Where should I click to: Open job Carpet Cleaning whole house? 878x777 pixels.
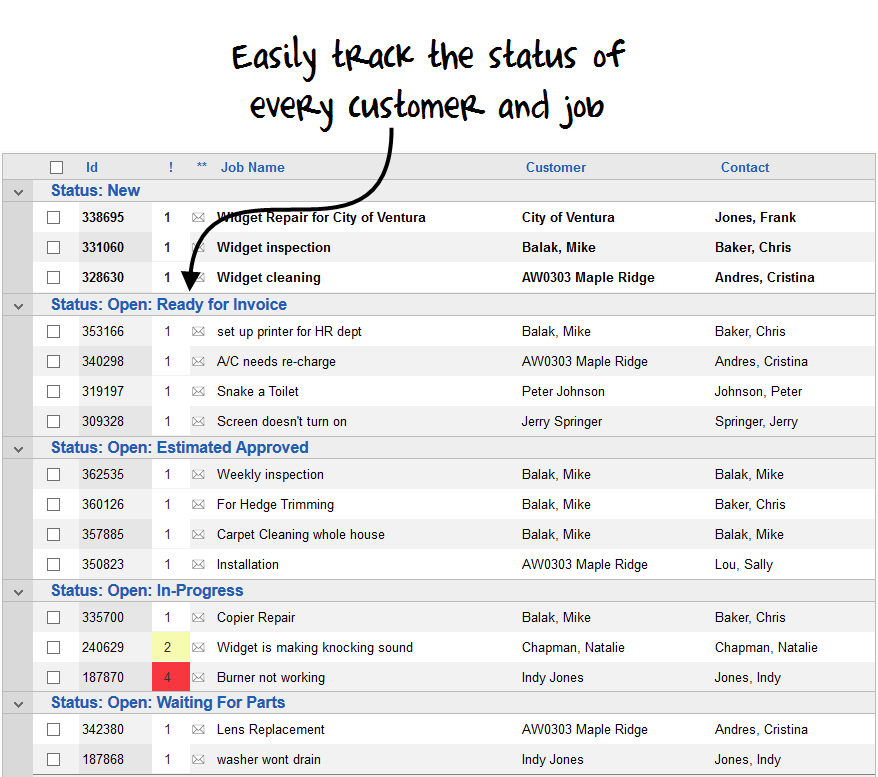point(301,535)
